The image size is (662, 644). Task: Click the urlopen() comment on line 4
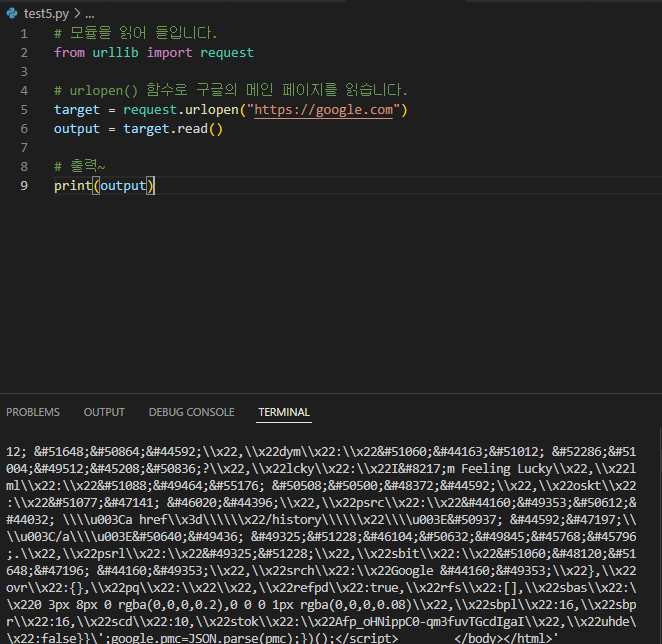tap(231, 90)
